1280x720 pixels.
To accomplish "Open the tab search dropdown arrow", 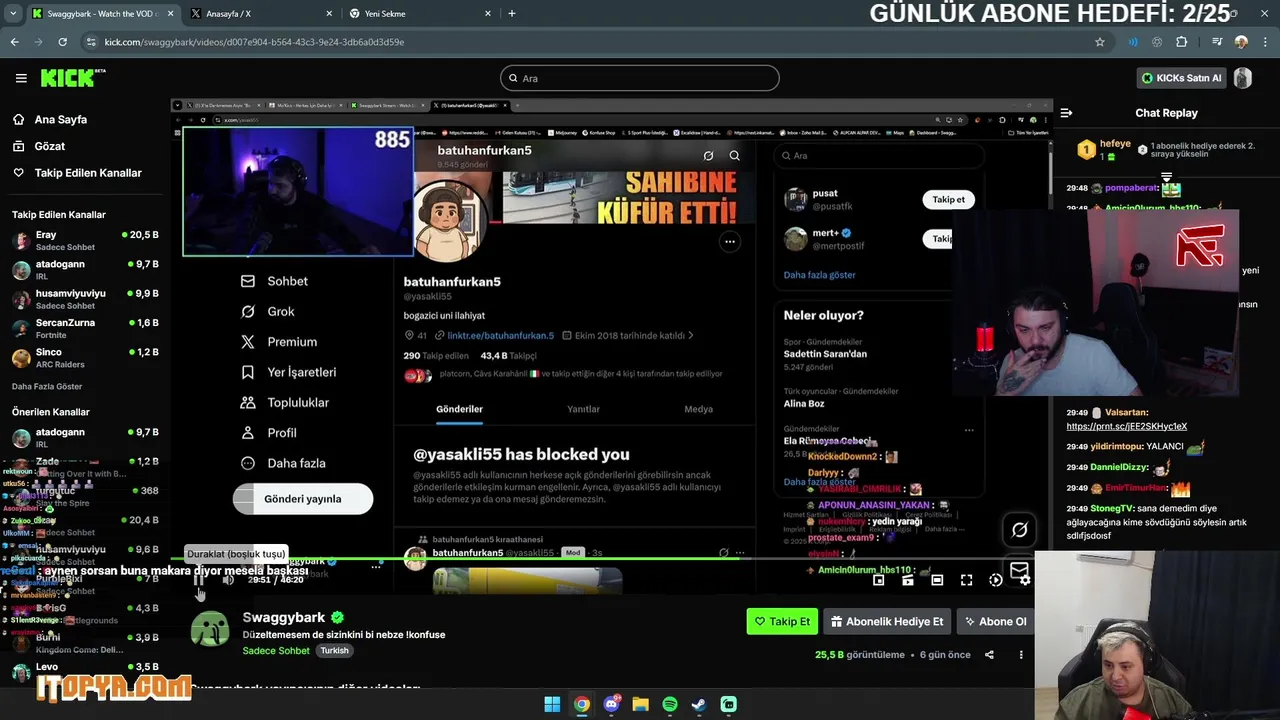I will [x=12, y=13].
